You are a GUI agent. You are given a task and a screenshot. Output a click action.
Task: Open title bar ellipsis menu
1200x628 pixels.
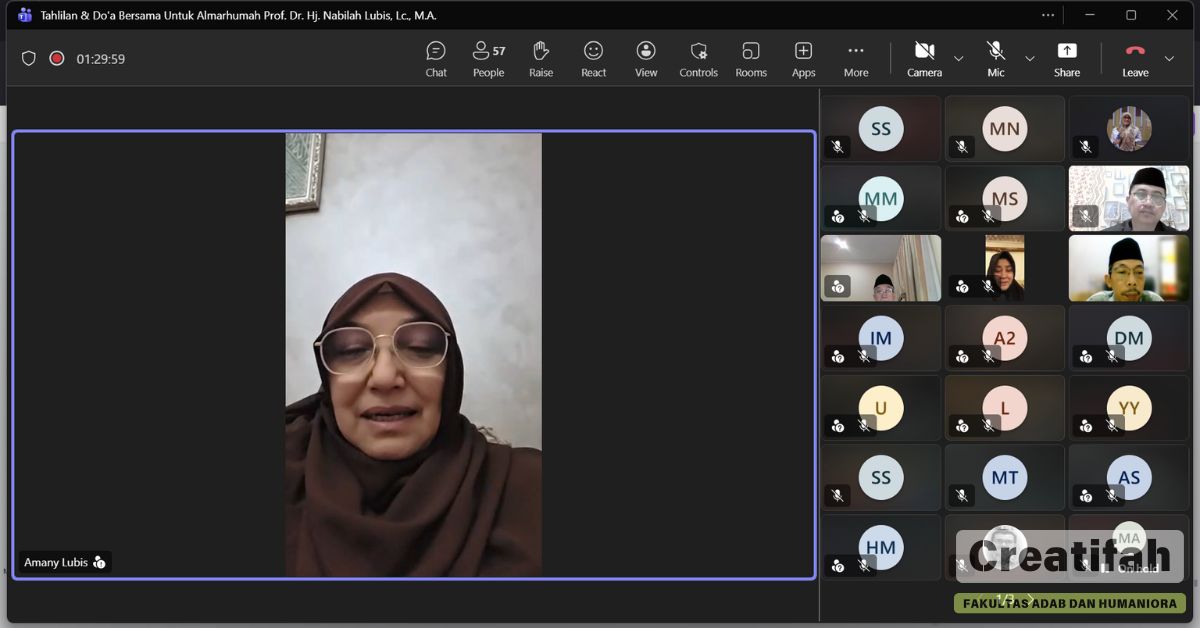[1048, 15]
